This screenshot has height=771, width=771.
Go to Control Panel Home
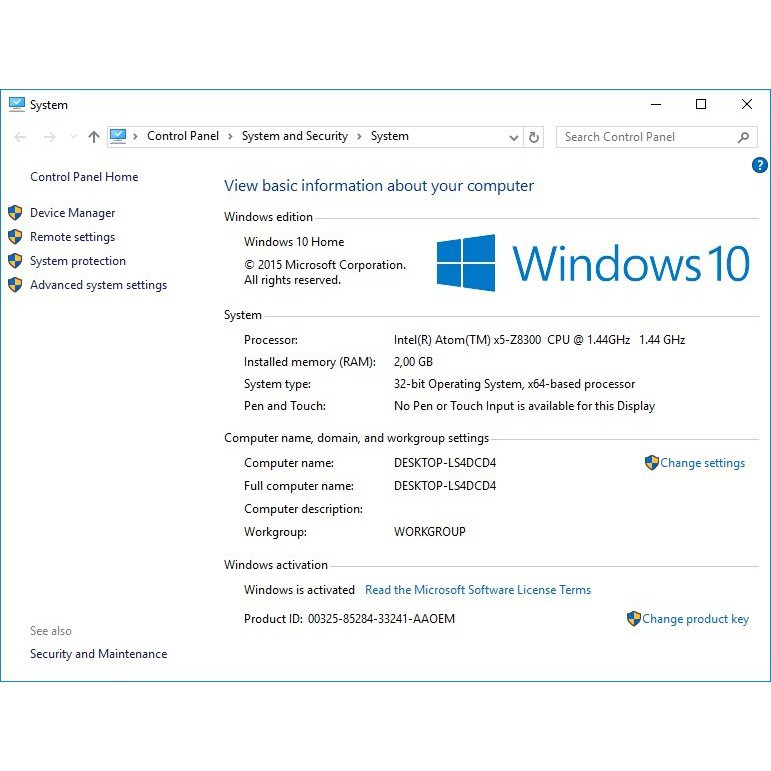84,177
